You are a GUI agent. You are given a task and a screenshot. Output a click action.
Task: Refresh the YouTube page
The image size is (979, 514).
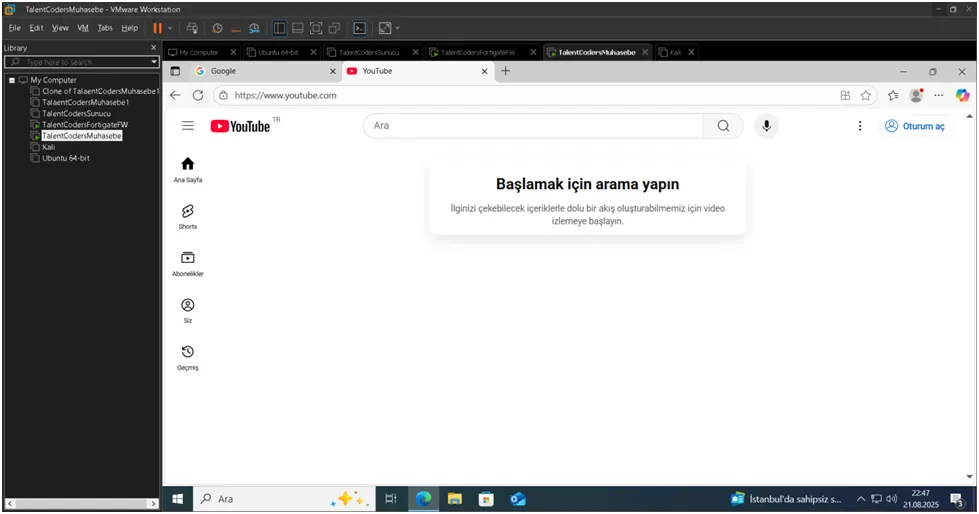pos(198,96)
